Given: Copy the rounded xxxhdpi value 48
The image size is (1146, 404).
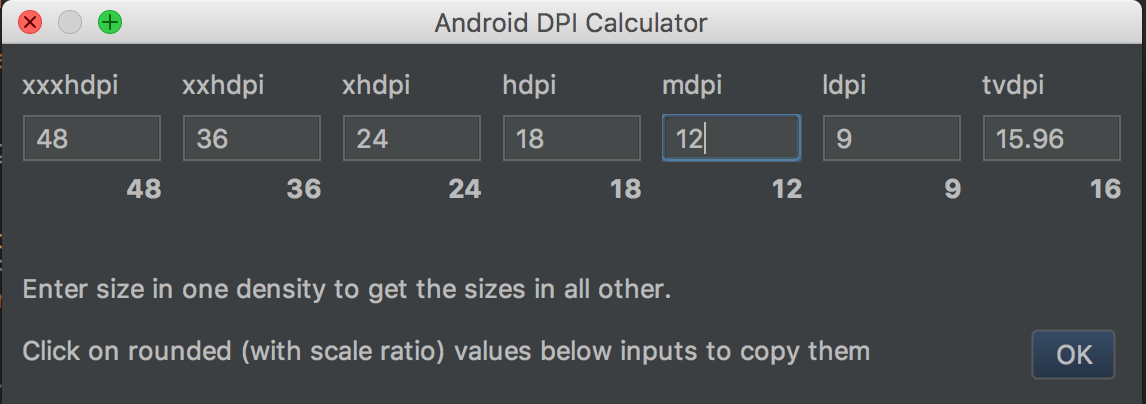Looking at the screenshot, I should click(144, 189).
